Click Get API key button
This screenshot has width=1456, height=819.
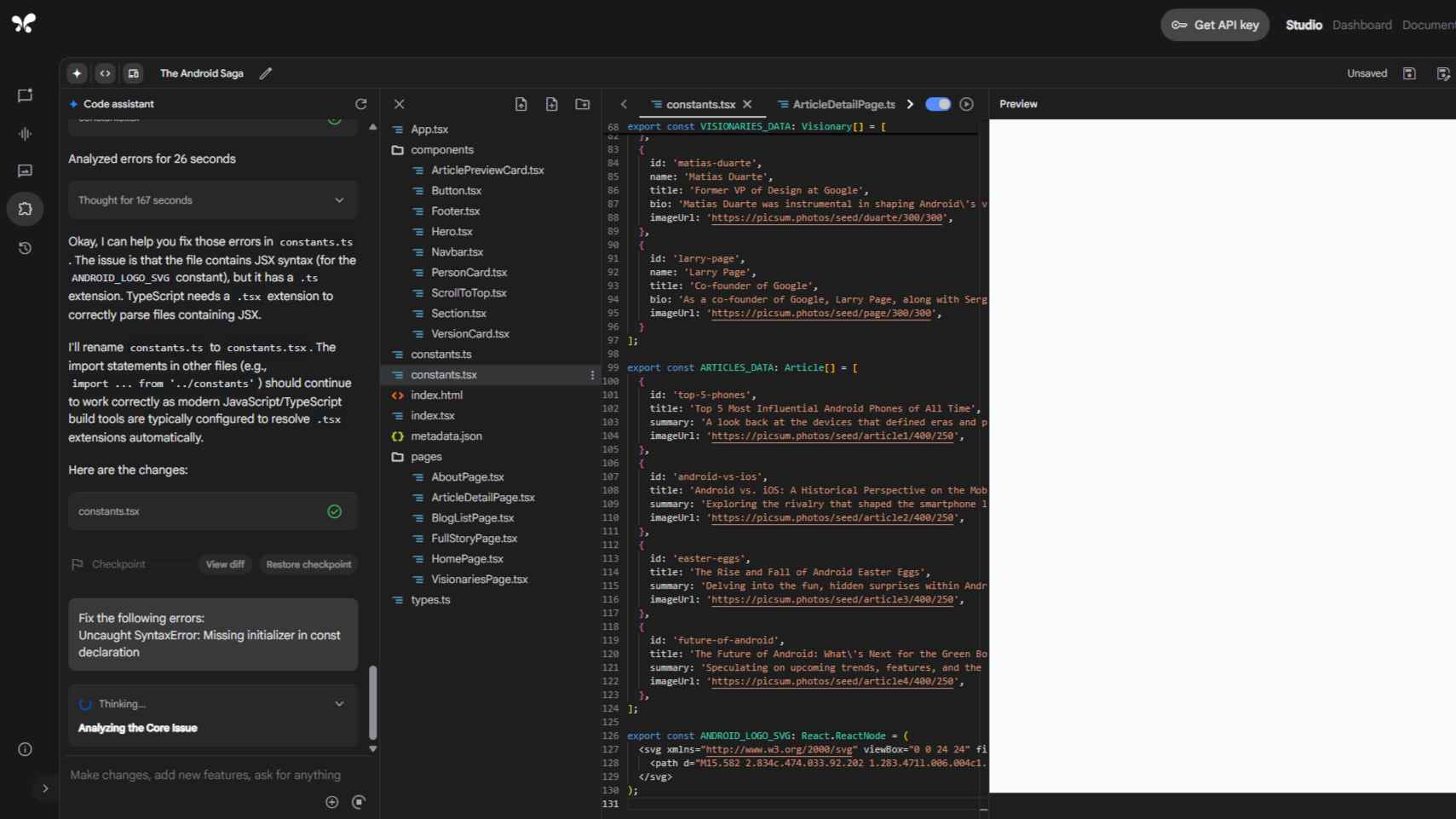click(1215, 25)
